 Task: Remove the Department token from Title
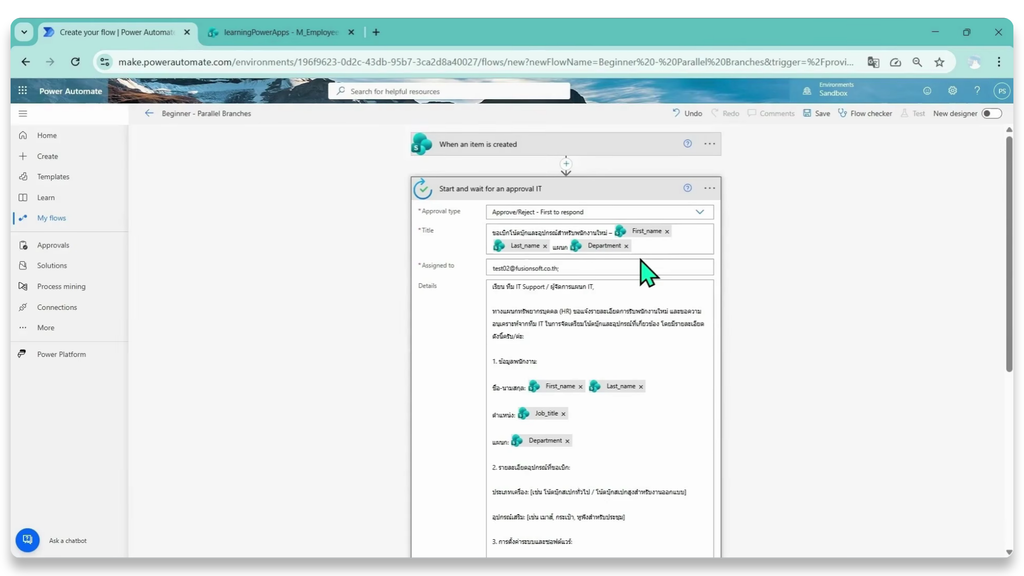(x=626, y=246)
